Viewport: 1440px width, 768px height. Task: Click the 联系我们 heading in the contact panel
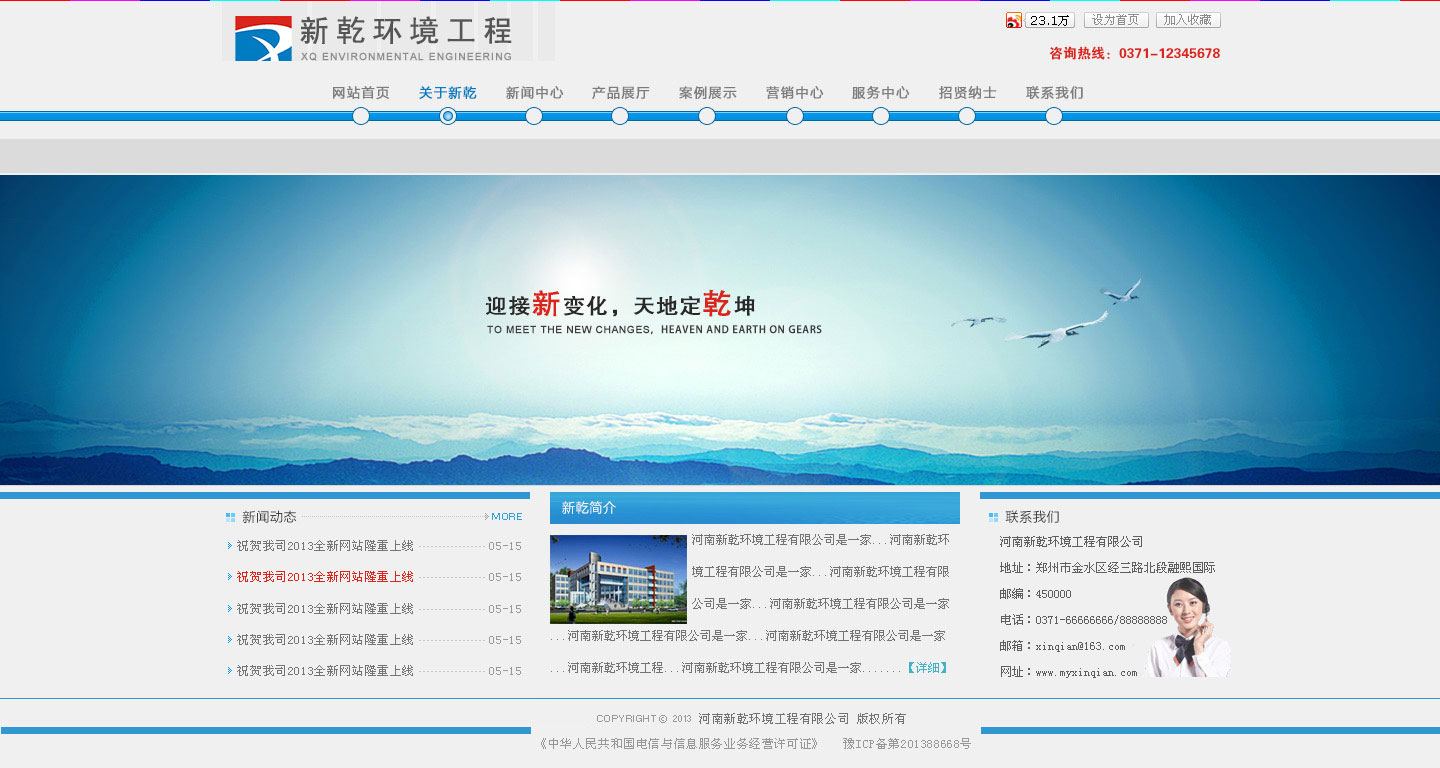[x=1032, y=517]
